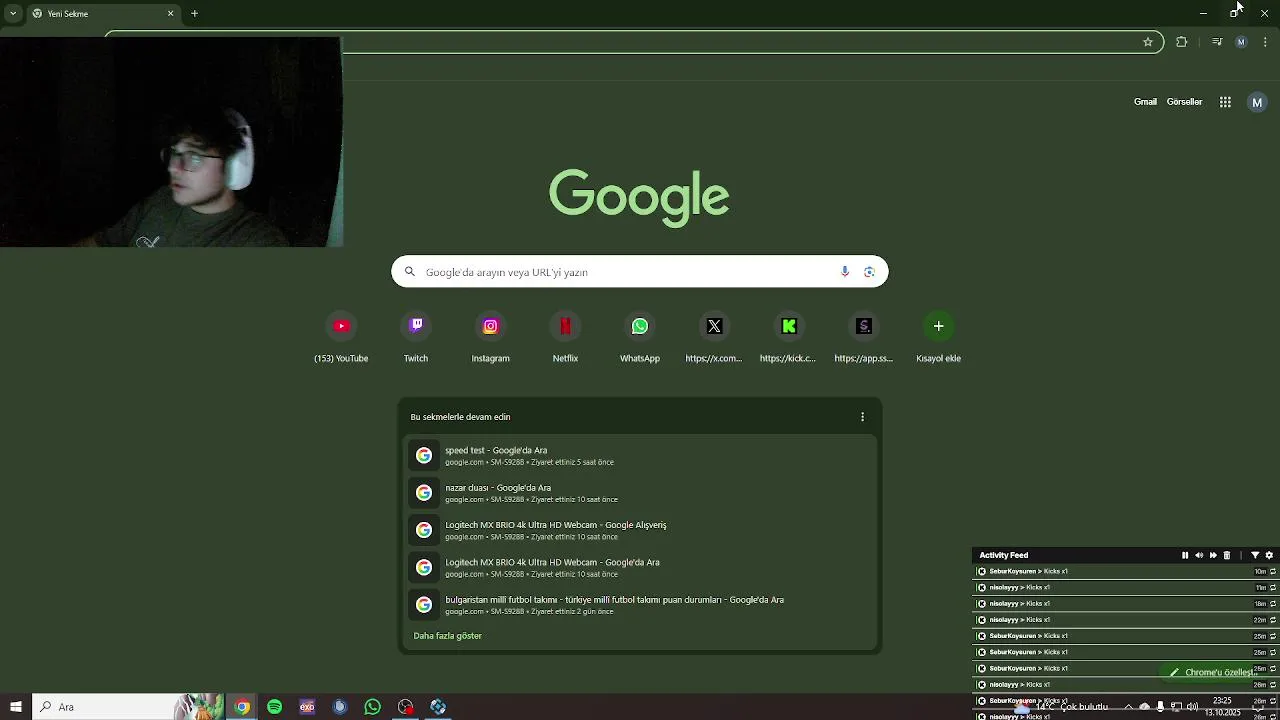Screen dimensions: 1280x720
Task: Expand the list with Daha fazla göster
Action: [x=447, y=636]
